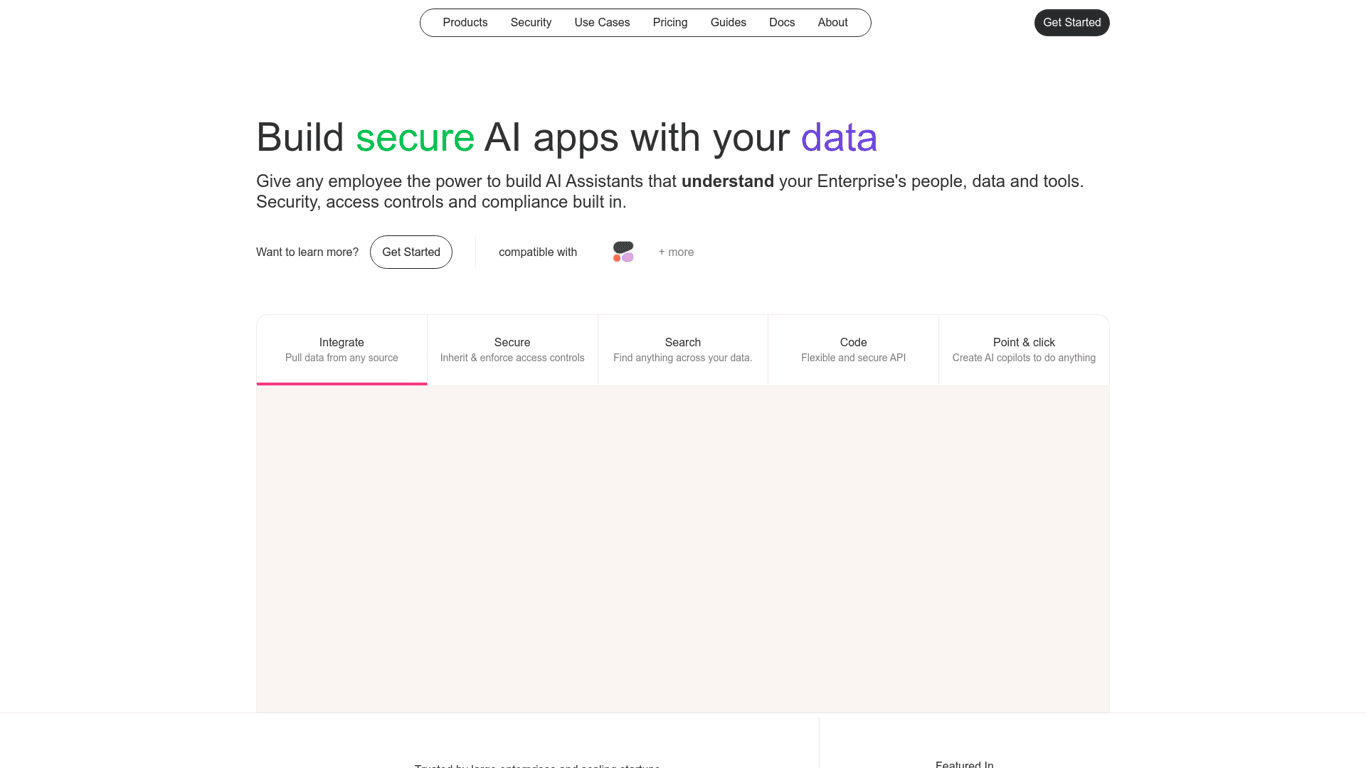This screenshot has height=768, width=1366.
Task: Click the pink progress bar under Integrate
Action: tap(342, 383)
